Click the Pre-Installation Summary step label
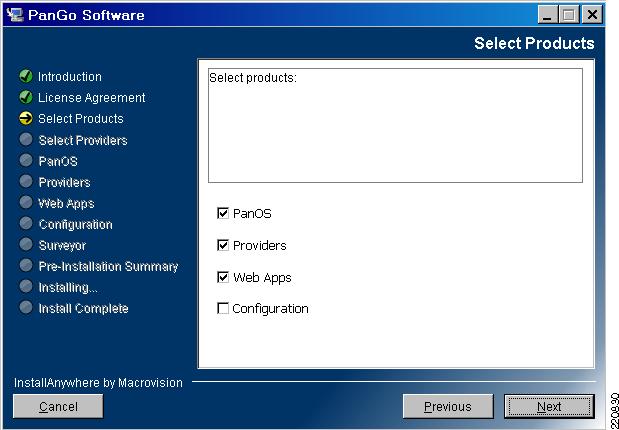Viewport: 619px width, 430px height. 109,267
